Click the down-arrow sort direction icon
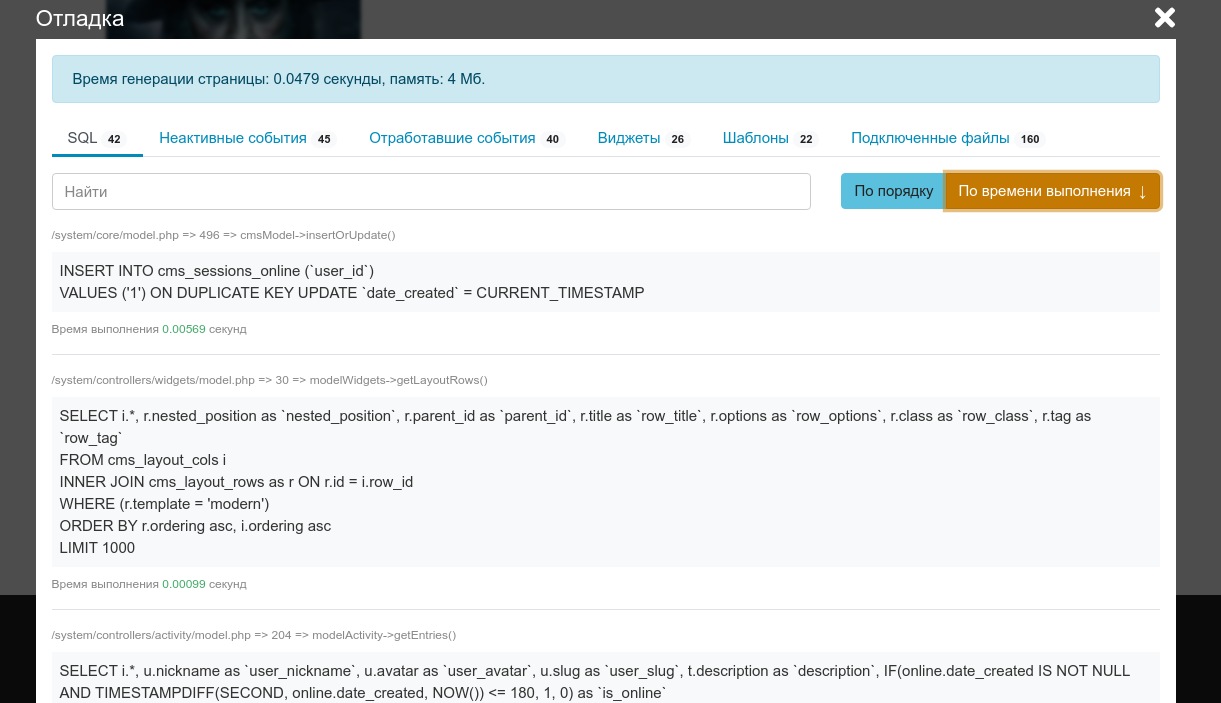Viewport: 1221px width, 703px height. click(1142, 192)
